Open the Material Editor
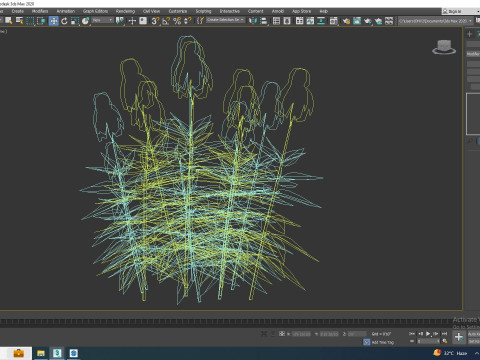Screen dimensions: 480x360 tap(333, 21)
